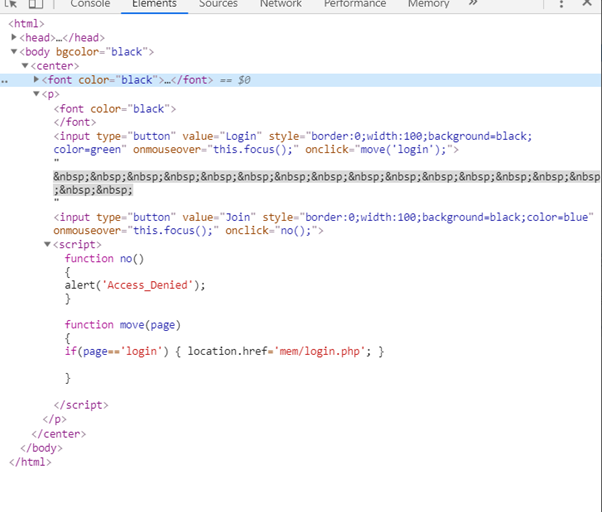Screen dimensions: 602x512
Task: Open the Network tab
Action: (281, 4)
